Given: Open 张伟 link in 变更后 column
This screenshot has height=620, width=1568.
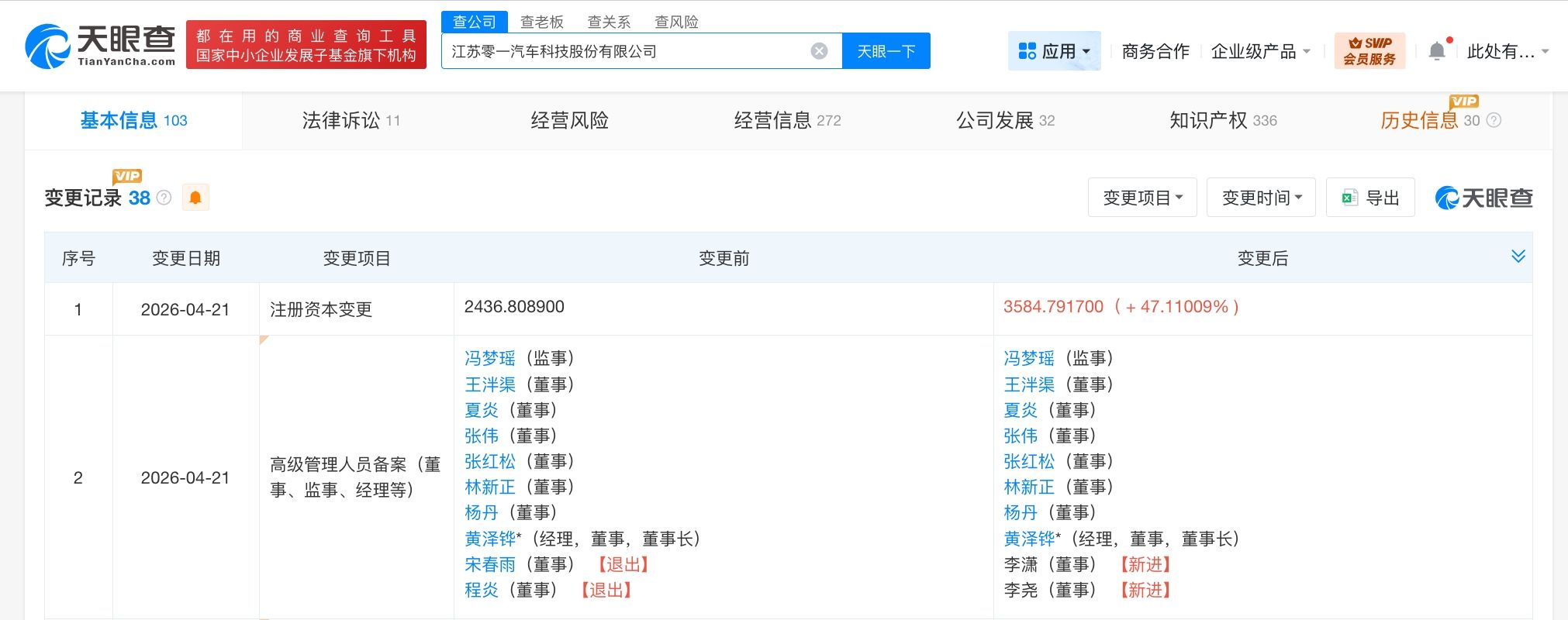Looking at the screenshot, I should (1020, 436).
